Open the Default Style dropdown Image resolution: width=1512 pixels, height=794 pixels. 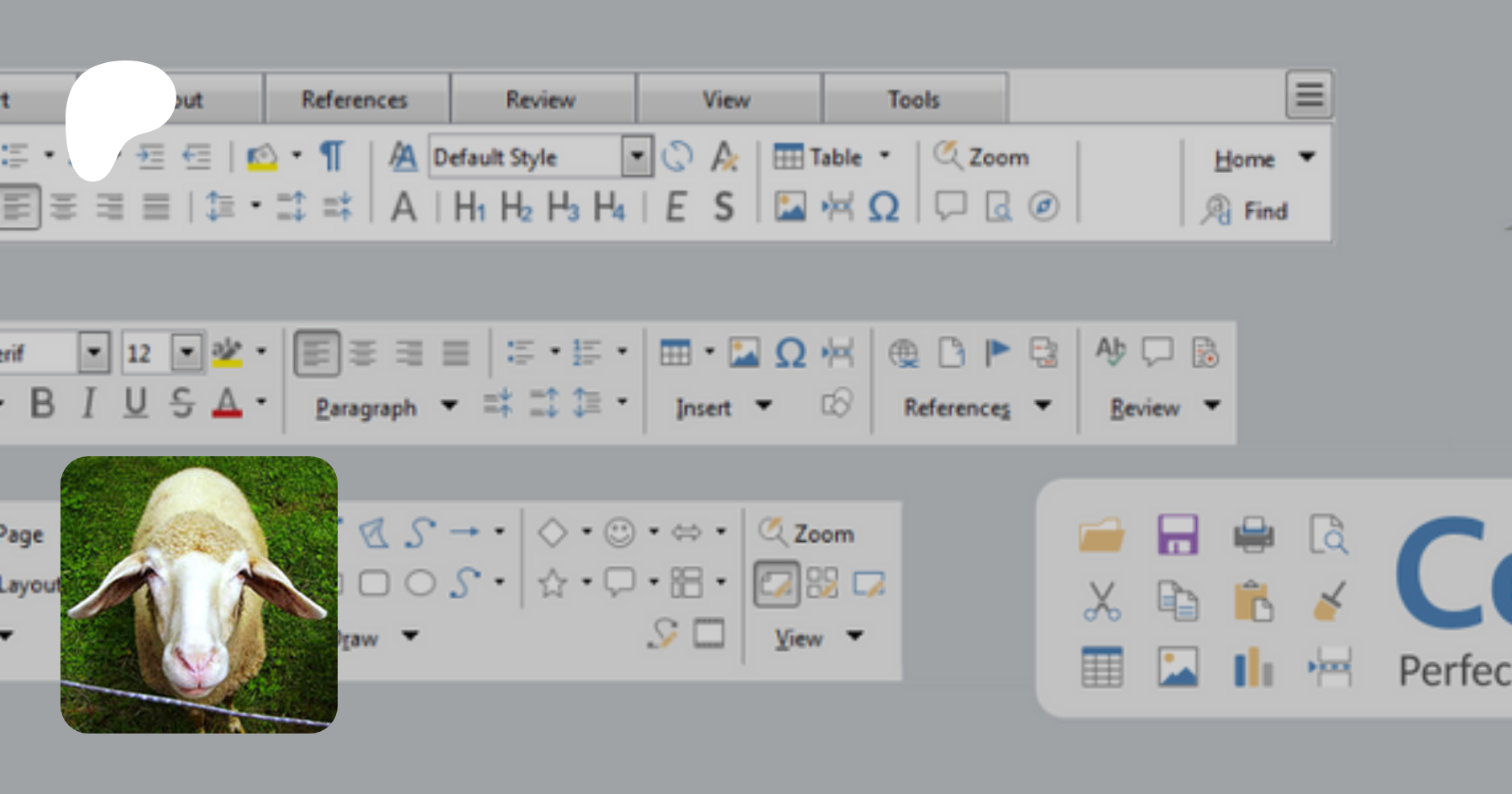tap(637, 156)
